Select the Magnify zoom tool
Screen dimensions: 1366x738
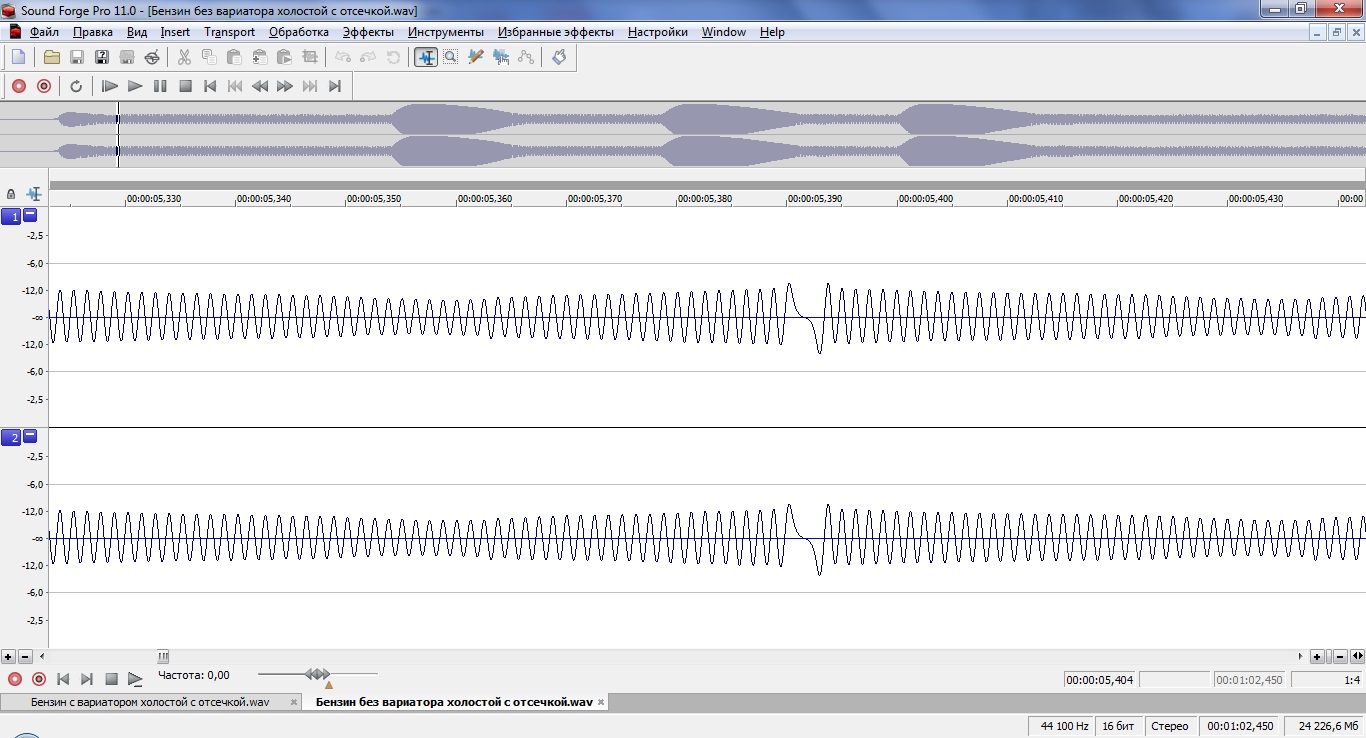[x=451, y=57]
